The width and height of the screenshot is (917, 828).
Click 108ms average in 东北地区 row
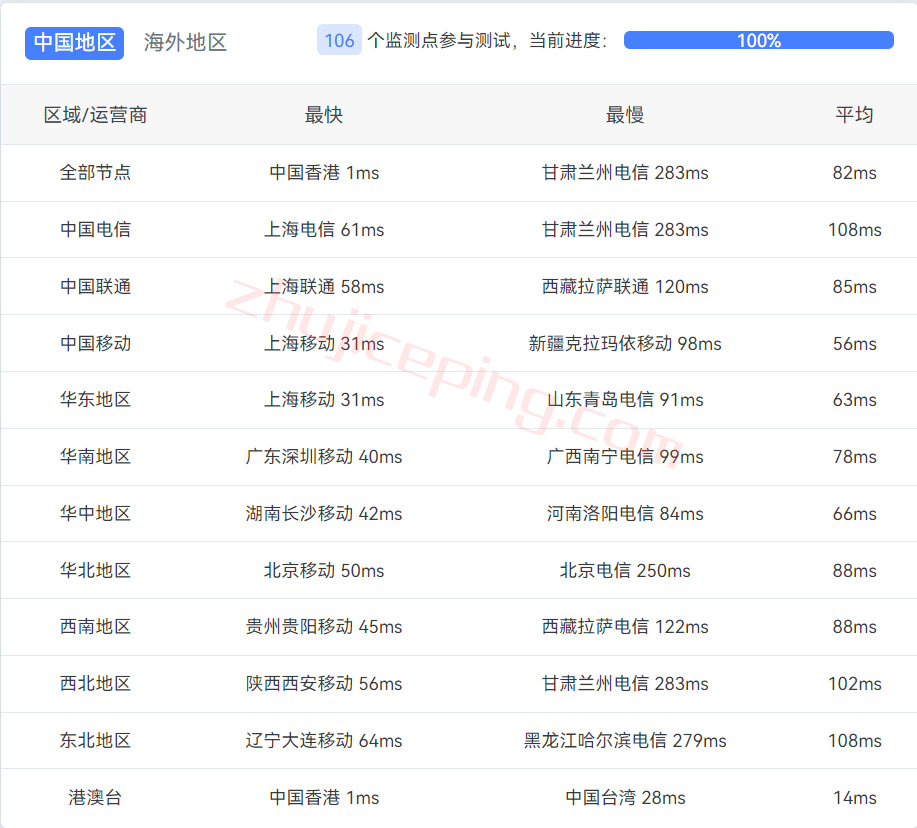(x=854, y=740)
